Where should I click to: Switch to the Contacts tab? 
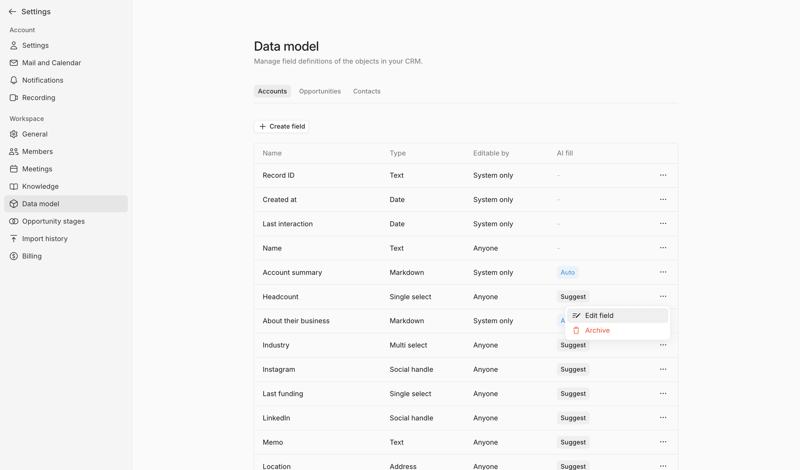367,91
